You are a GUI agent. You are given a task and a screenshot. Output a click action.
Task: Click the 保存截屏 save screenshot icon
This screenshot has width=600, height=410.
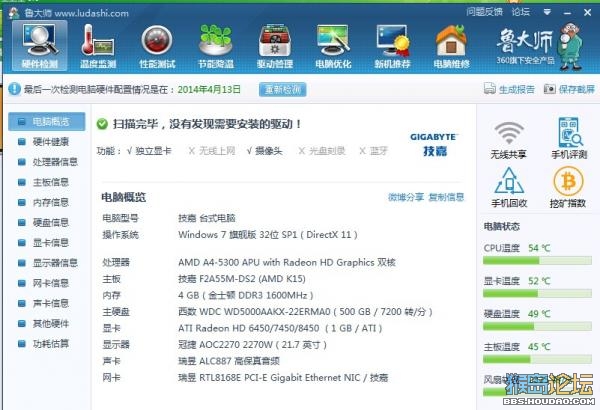pyautogui.click(x=549, y=89)
